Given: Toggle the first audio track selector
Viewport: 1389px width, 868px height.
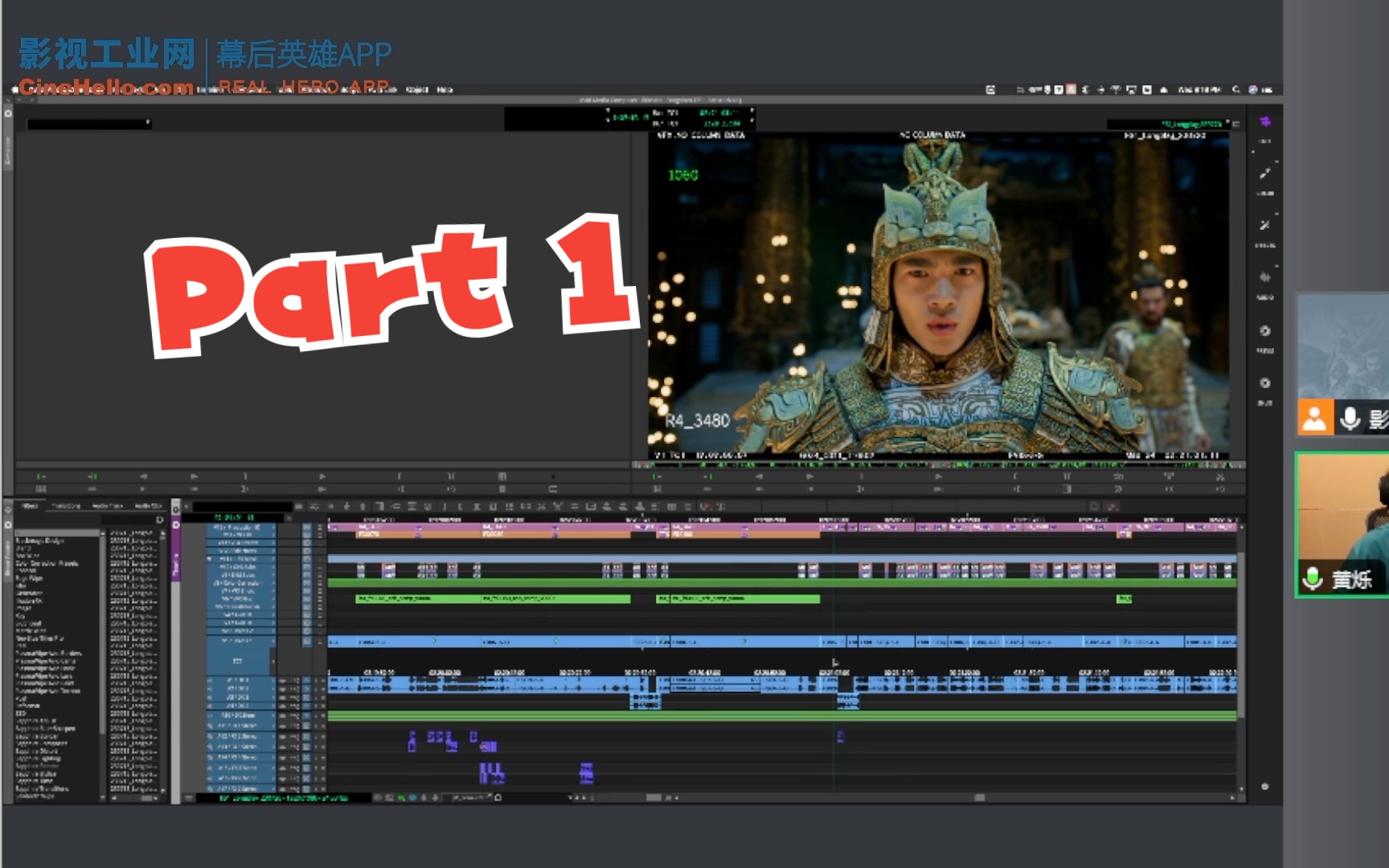Looking at the screenshot, I should pyautogui.click(x=240, y=680).
